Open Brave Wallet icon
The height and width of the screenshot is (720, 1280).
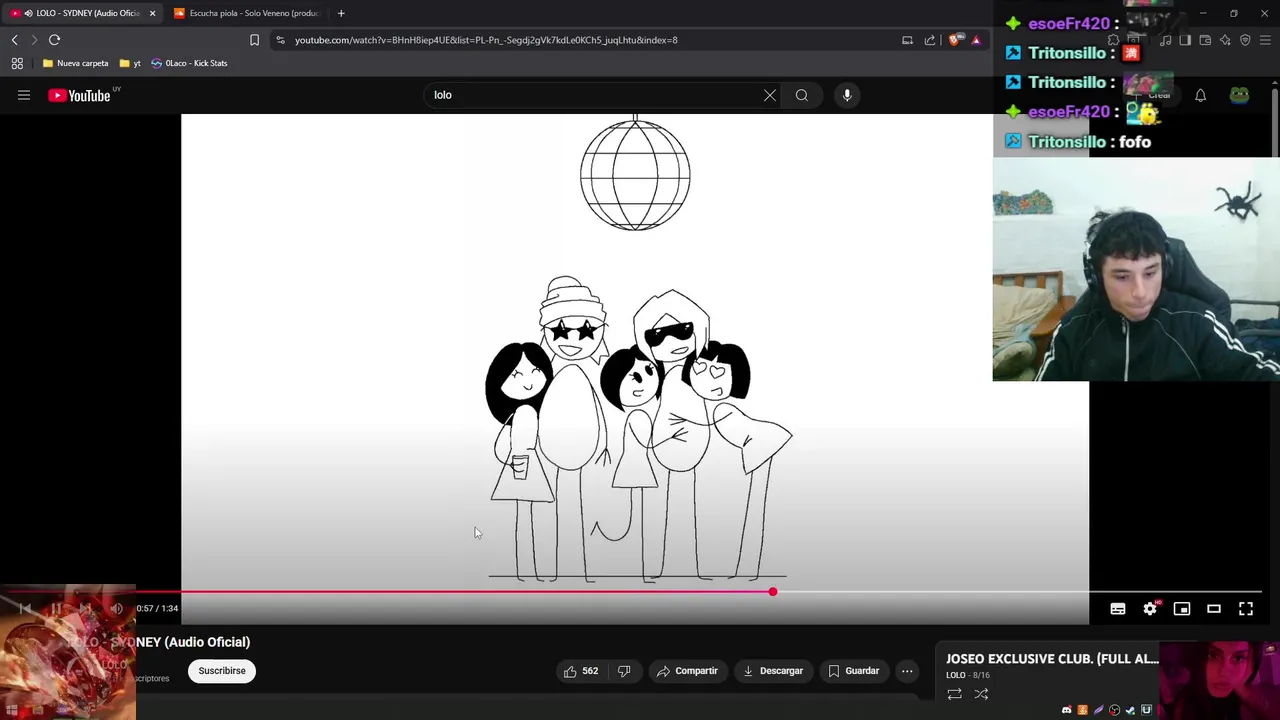tap(1205, 40)
